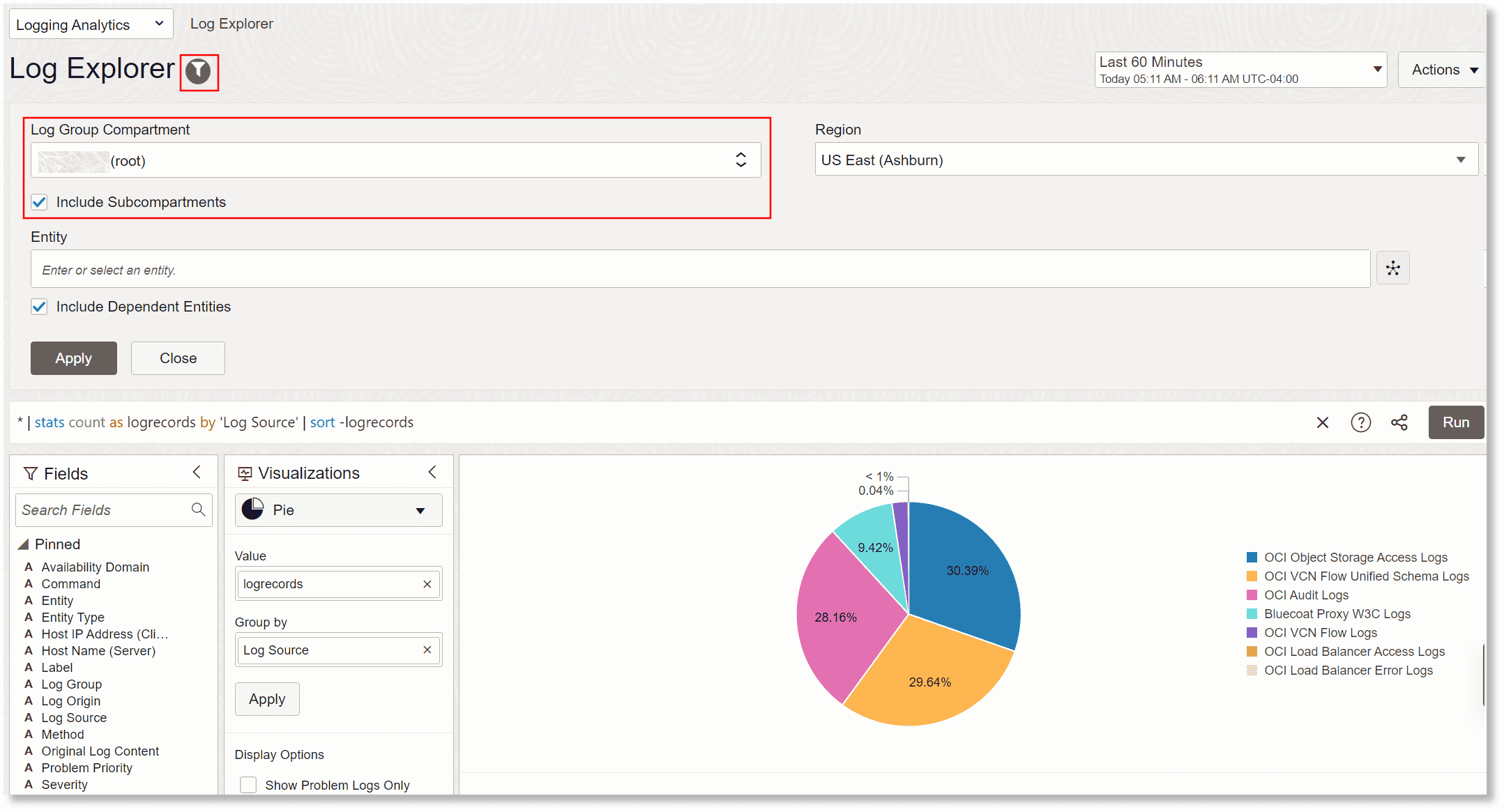Screen dimensions: 1504x812
Task: Click the share query icon
Action: (1399, 422)
